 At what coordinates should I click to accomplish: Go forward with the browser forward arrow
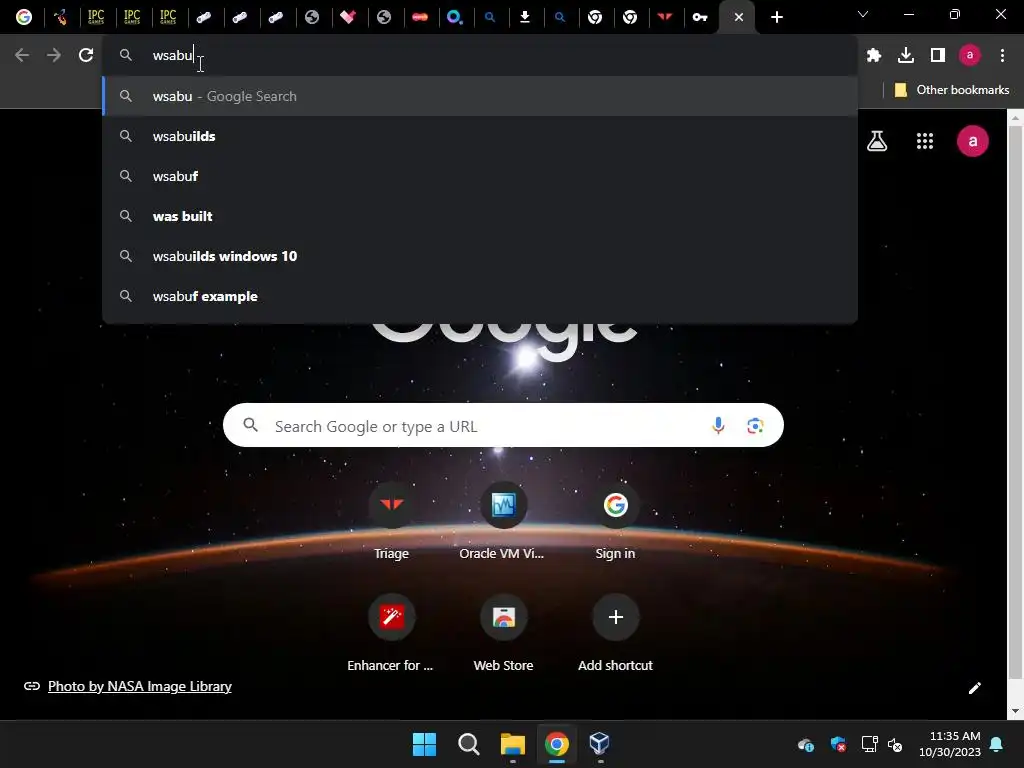(54, 56)
